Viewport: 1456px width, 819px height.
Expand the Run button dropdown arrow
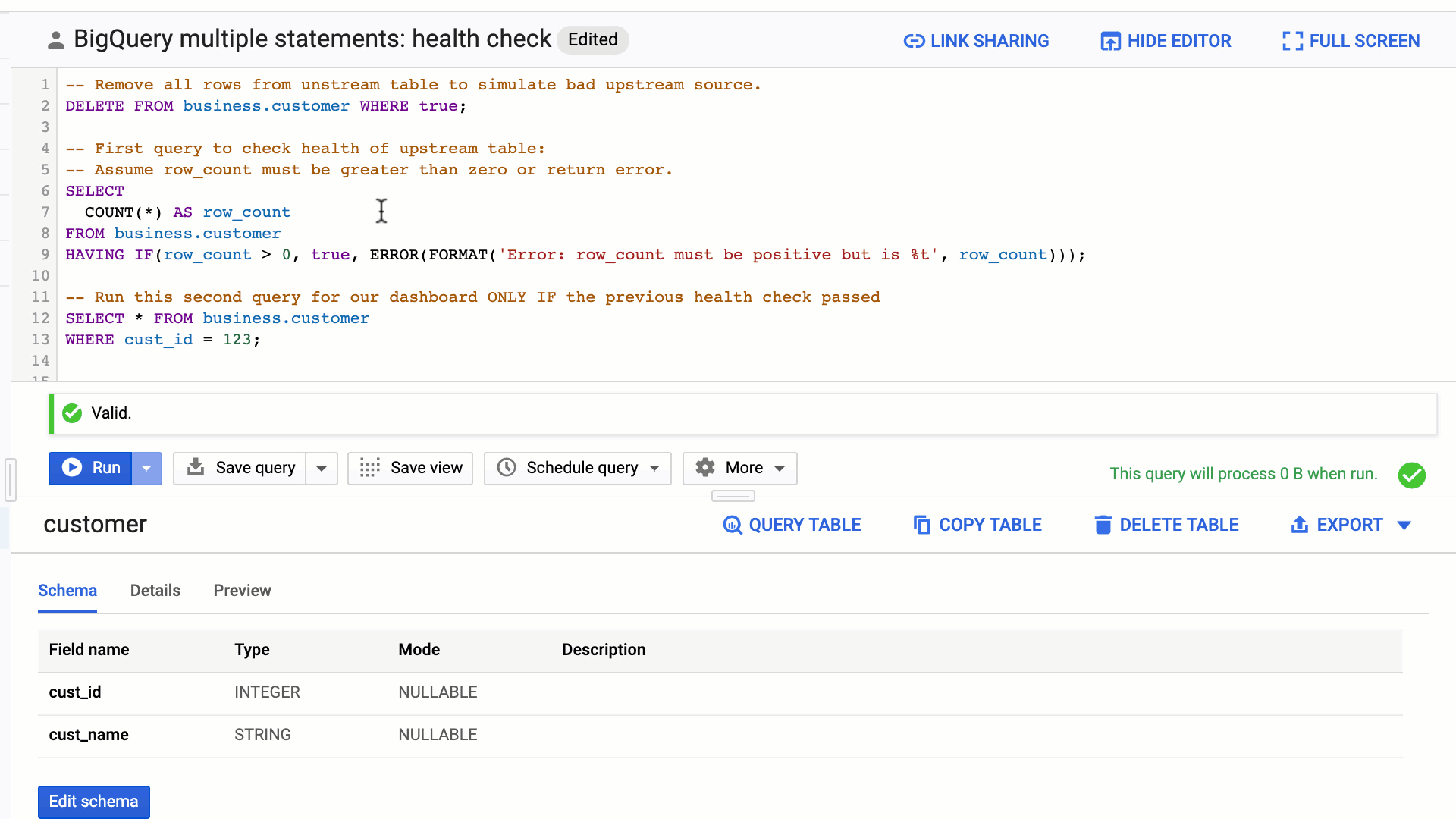click(146, 468)
